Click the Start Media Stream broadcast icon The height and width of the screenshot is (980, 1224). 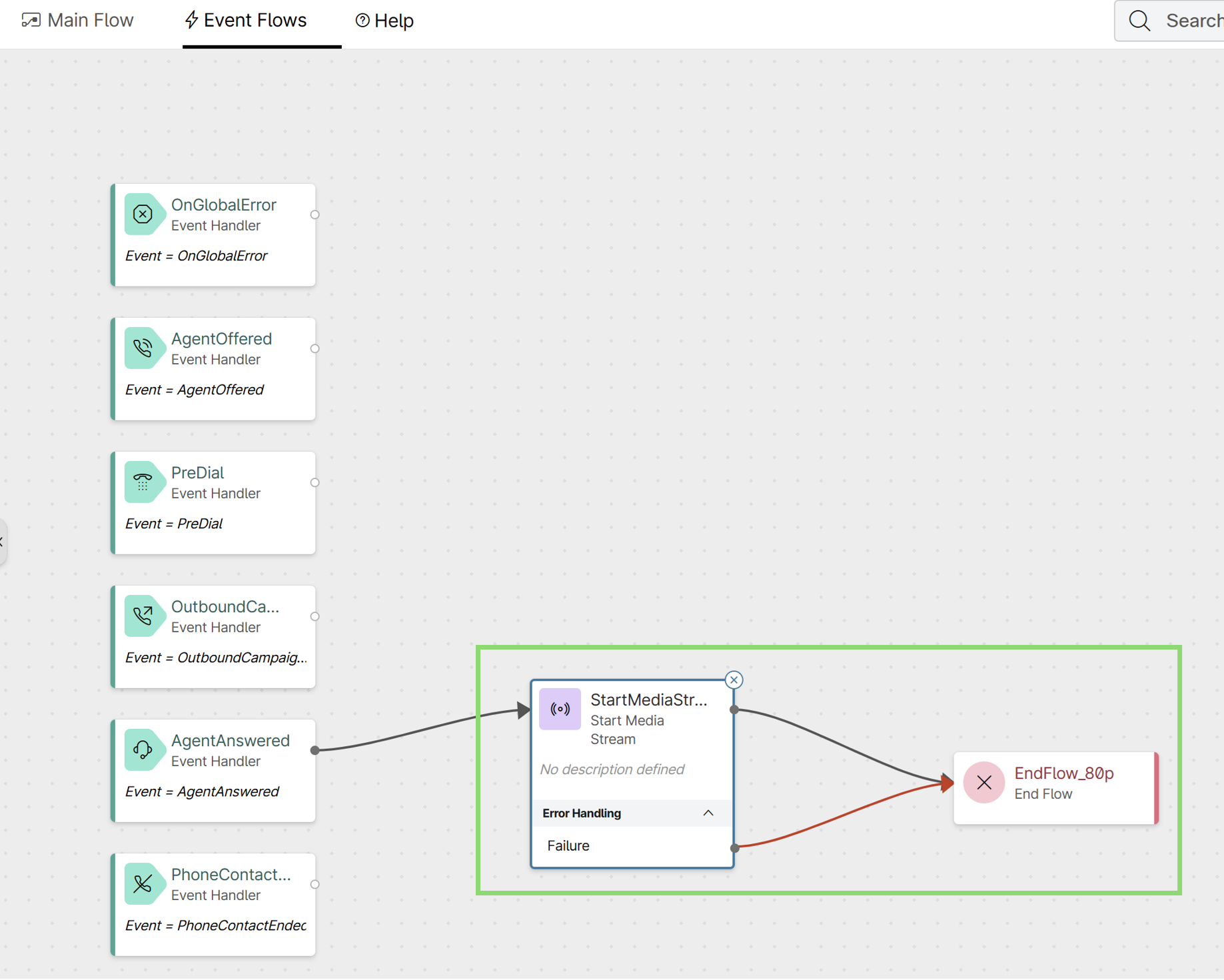point(560,710)
